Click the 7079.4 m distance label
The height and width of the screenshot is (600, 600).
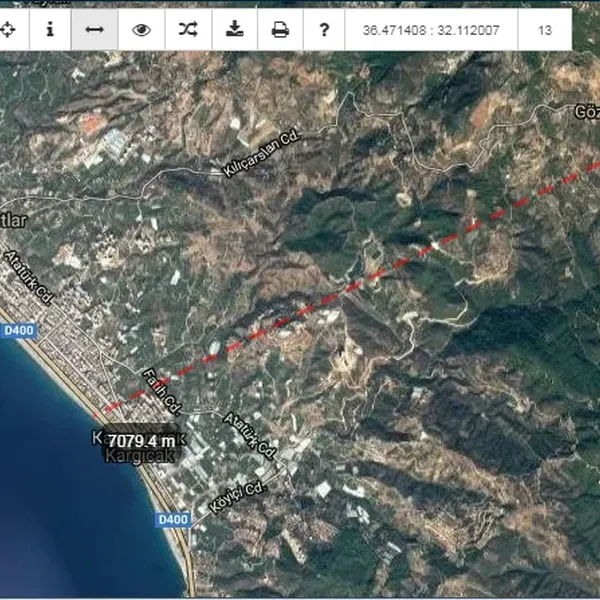click(x=142, y=441)
